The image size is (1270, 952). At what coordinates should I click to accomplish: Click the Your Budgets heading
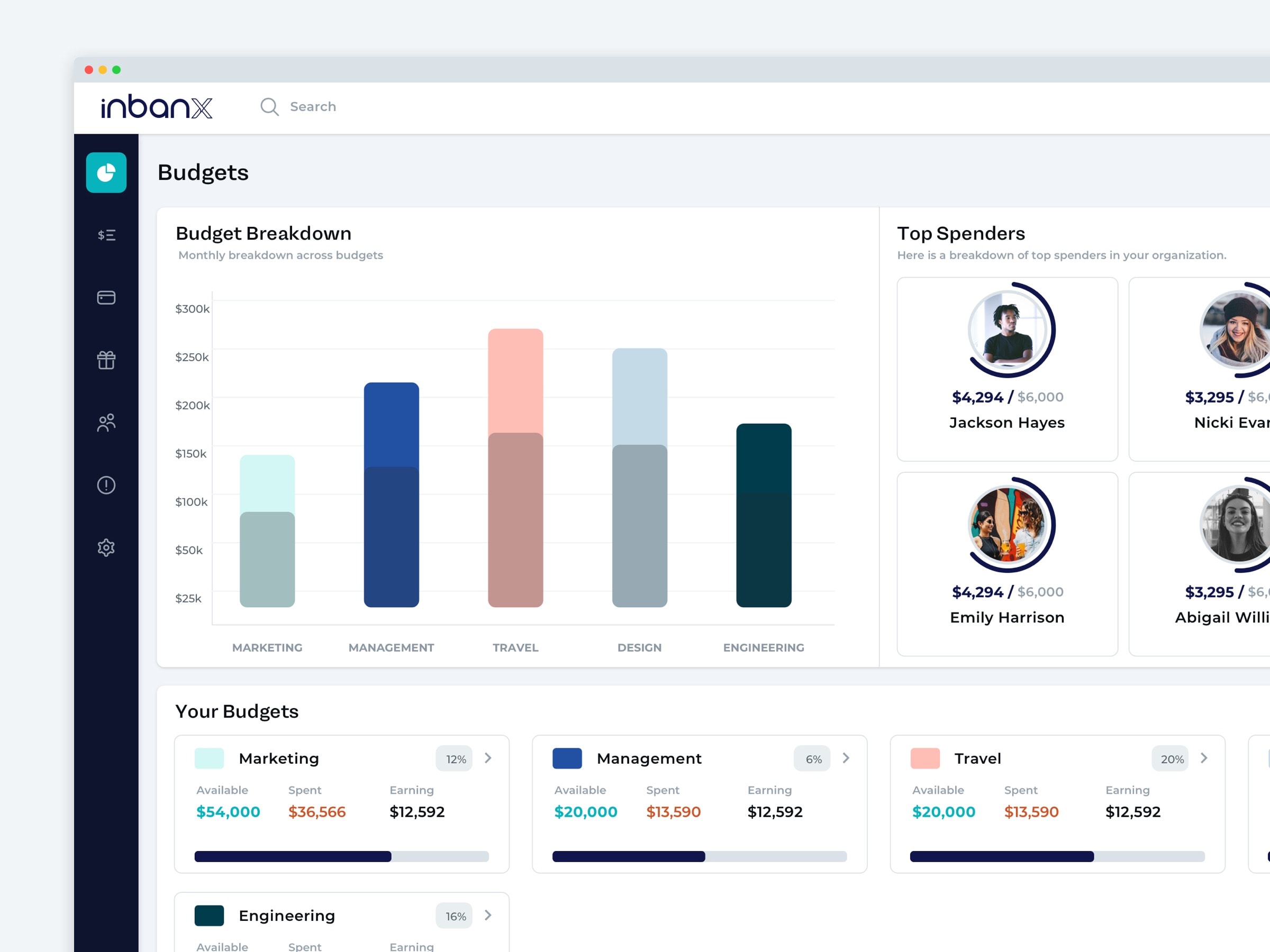pyautogui.click(x=237, y=711)
